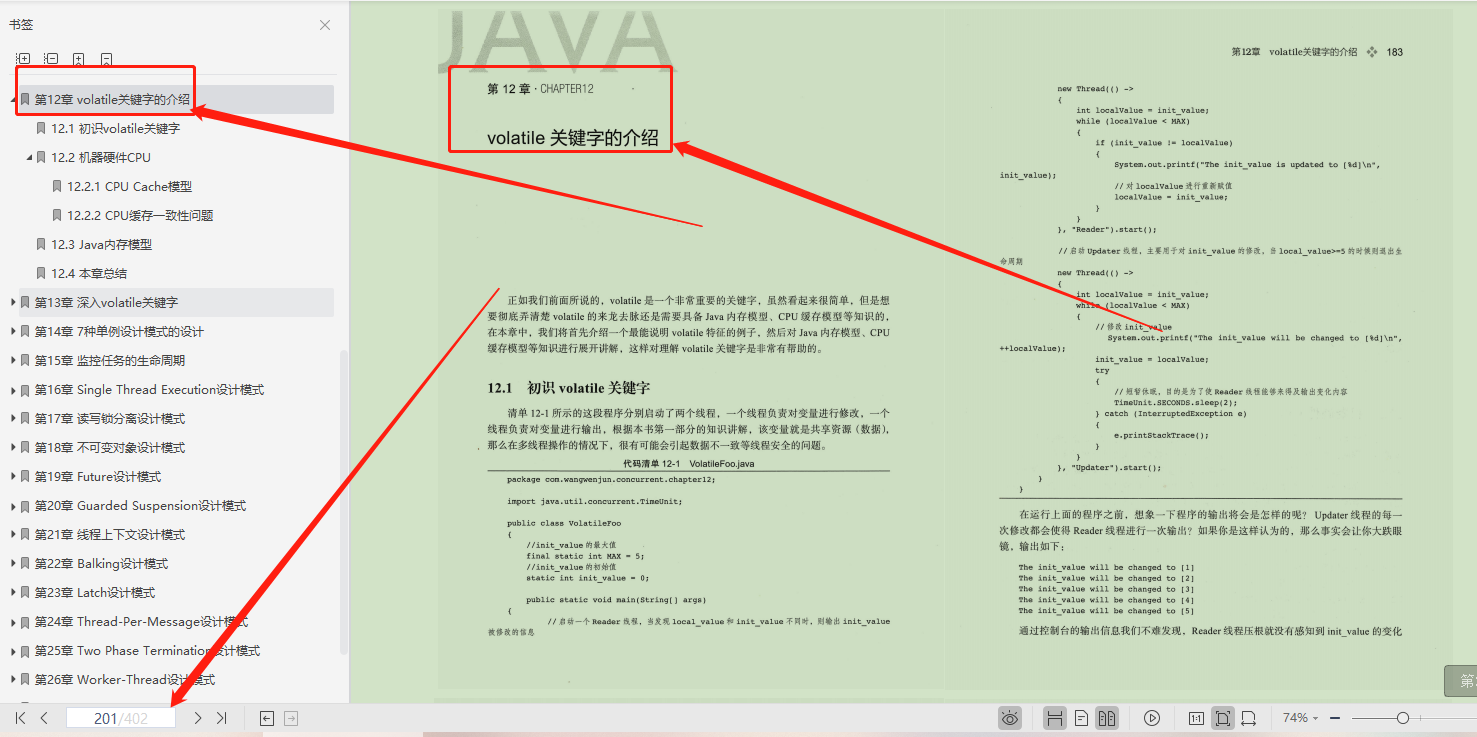Open bookmark 第23章 Latch设计模式
The height and width of the screenshot is (737, 1477).
pos(95,592)
